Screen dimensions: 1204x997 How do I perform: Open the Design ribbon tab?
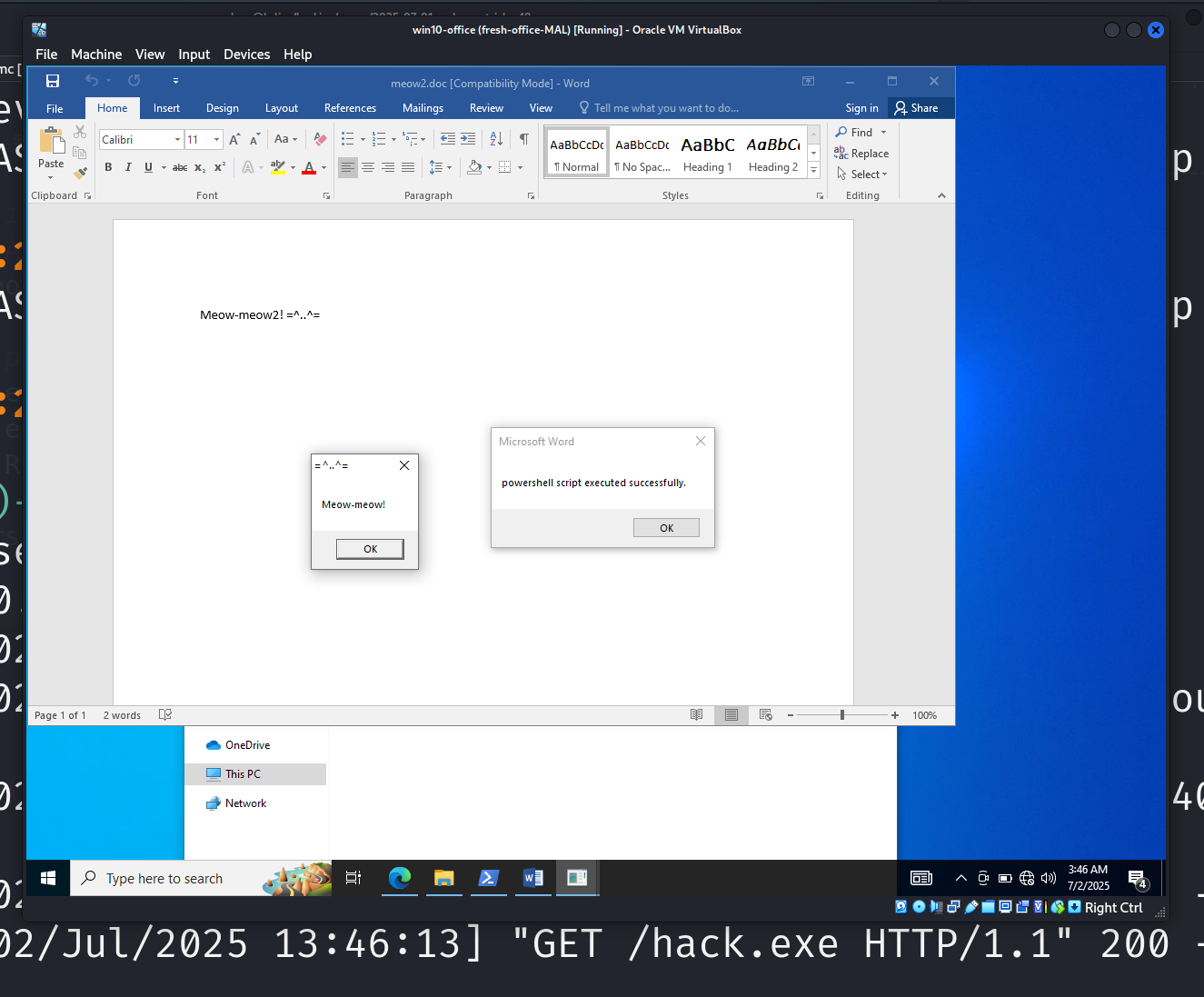tap(223, 108)
